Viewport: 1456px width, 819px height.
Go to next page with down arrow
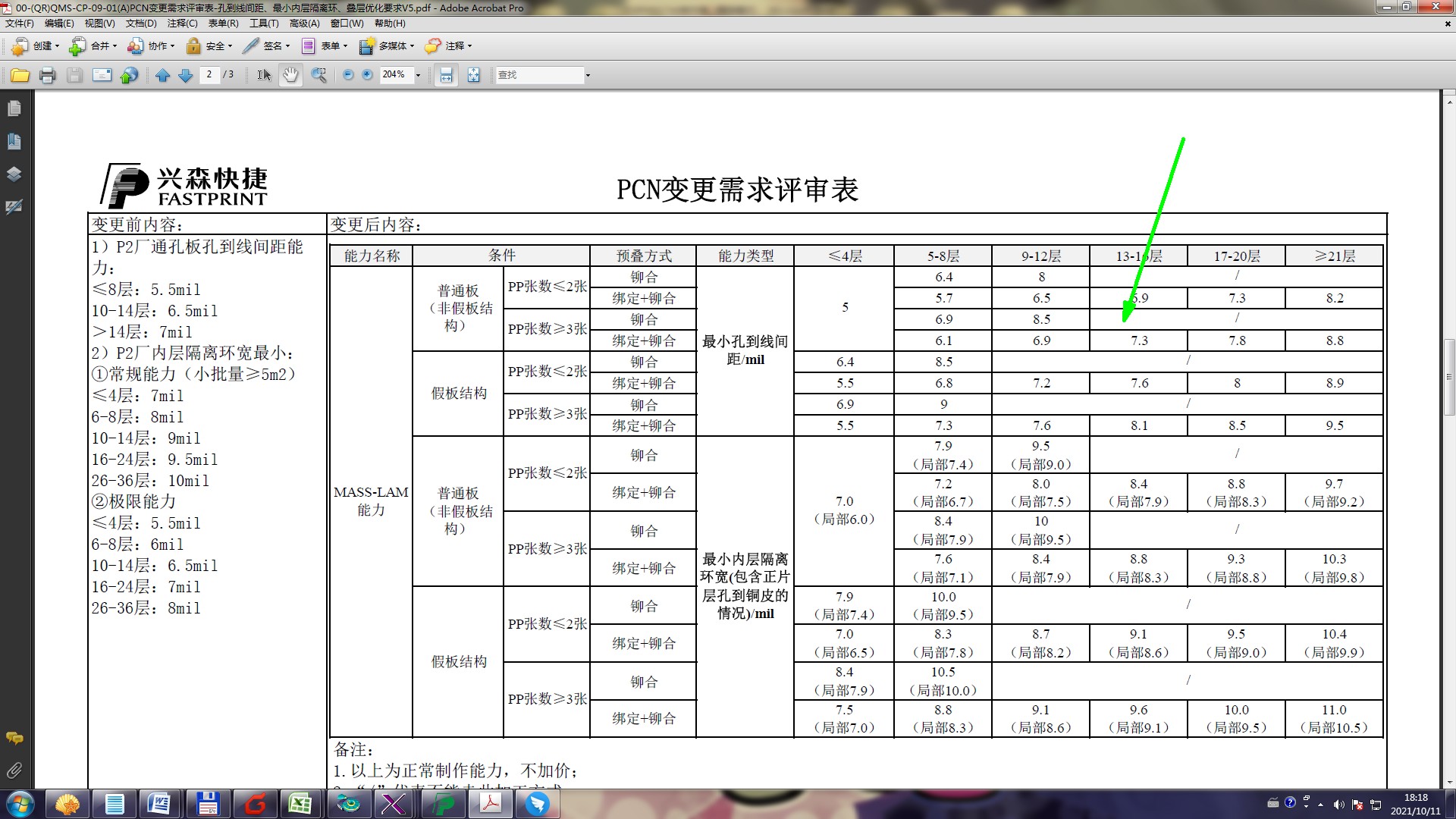185,75
